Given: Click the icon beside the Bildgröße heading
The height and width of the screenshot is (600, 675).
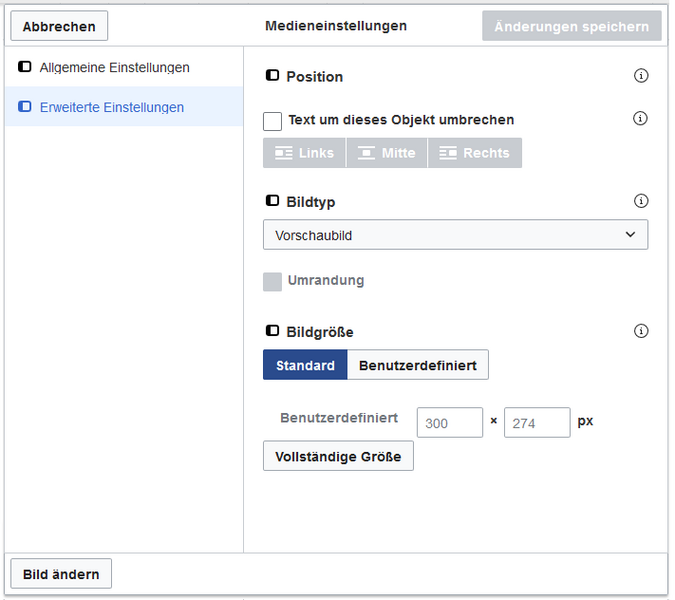Looking at the screenshot, I should tap(272, 331).
